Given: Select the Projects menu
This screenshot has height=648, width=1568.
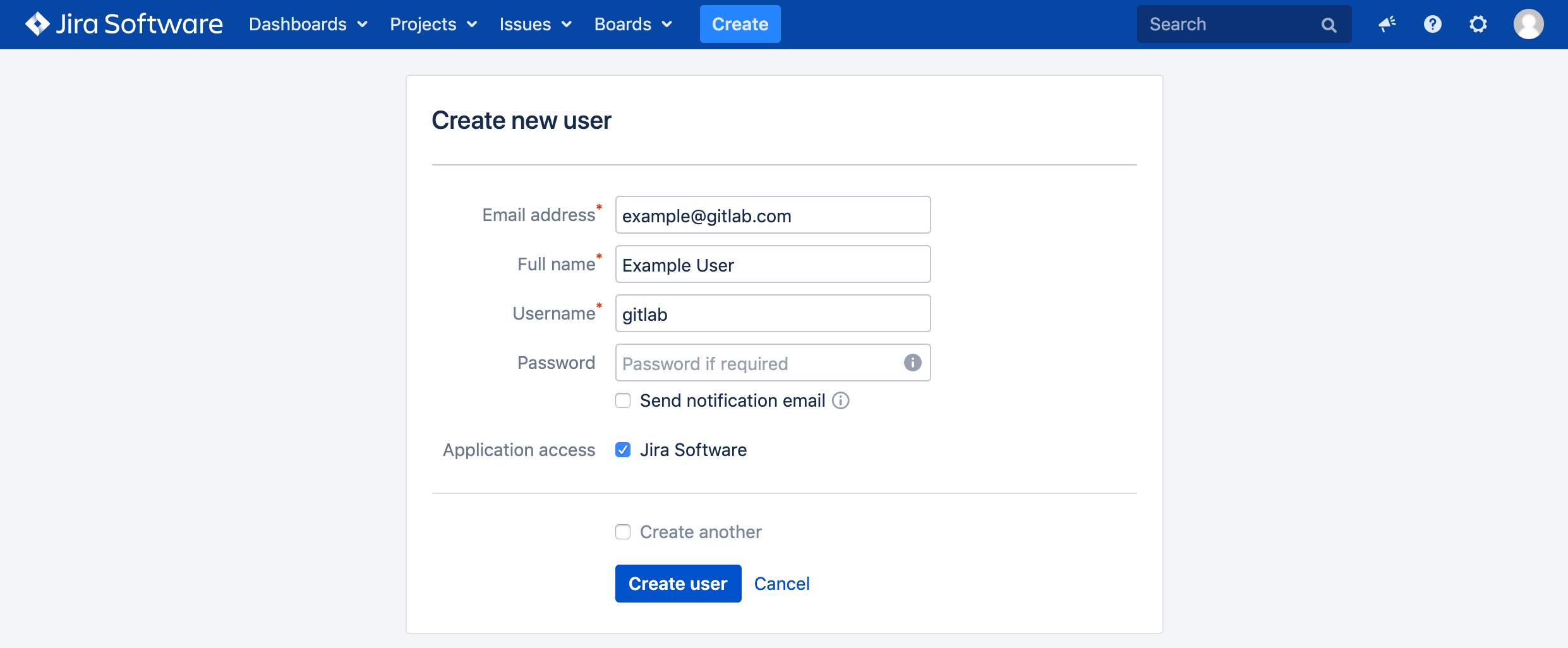Looking at the screenshot, I should click(x=433, y=24).
